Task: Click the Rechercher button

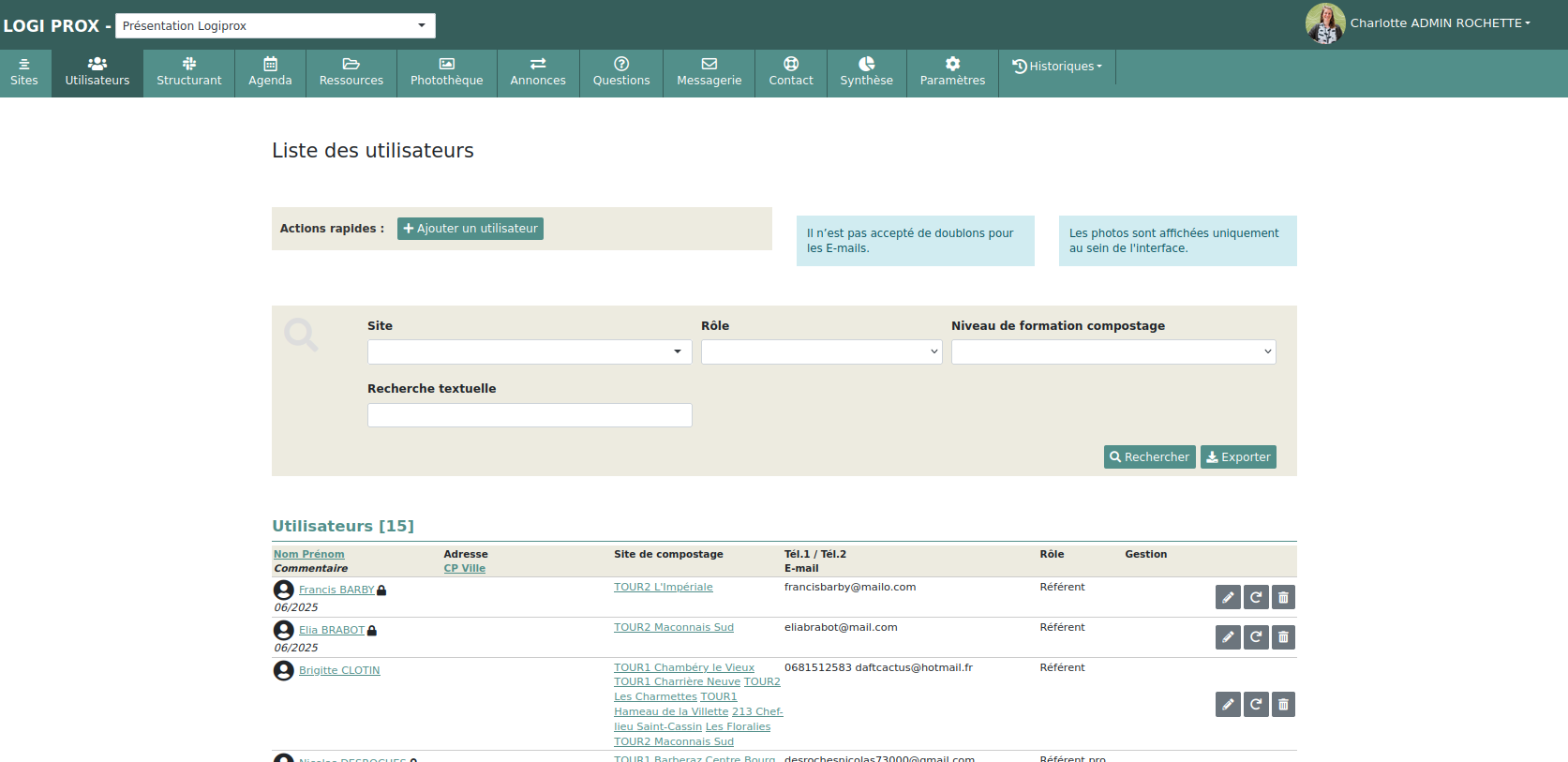Action: pos(1150,457)
